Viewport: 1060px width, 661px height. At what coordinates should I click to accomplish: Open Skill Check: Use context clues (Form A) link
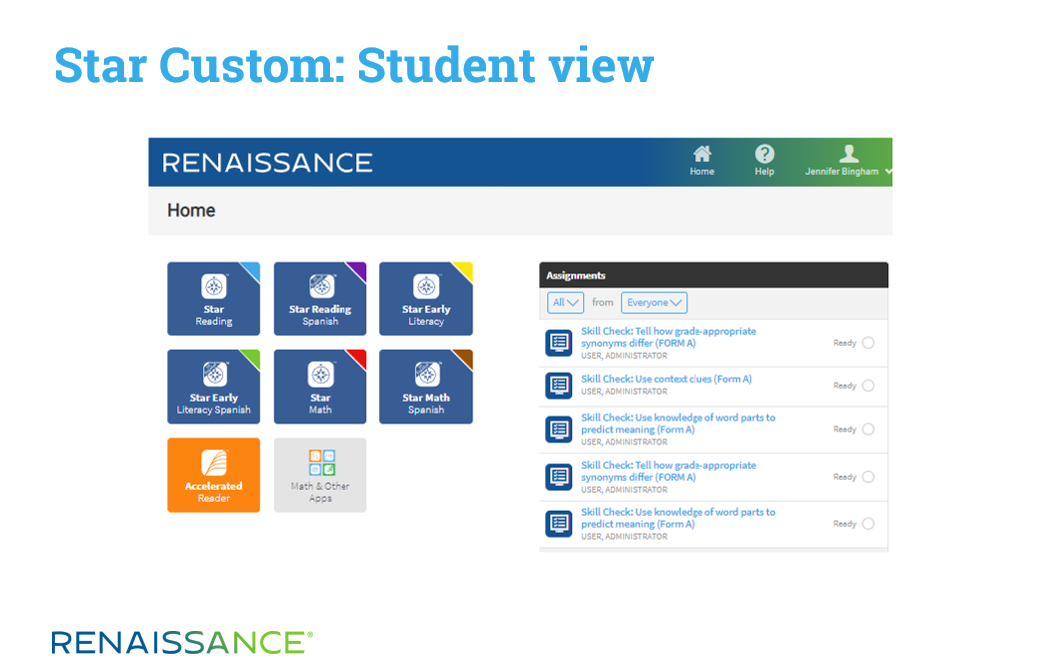pos(666,379)
